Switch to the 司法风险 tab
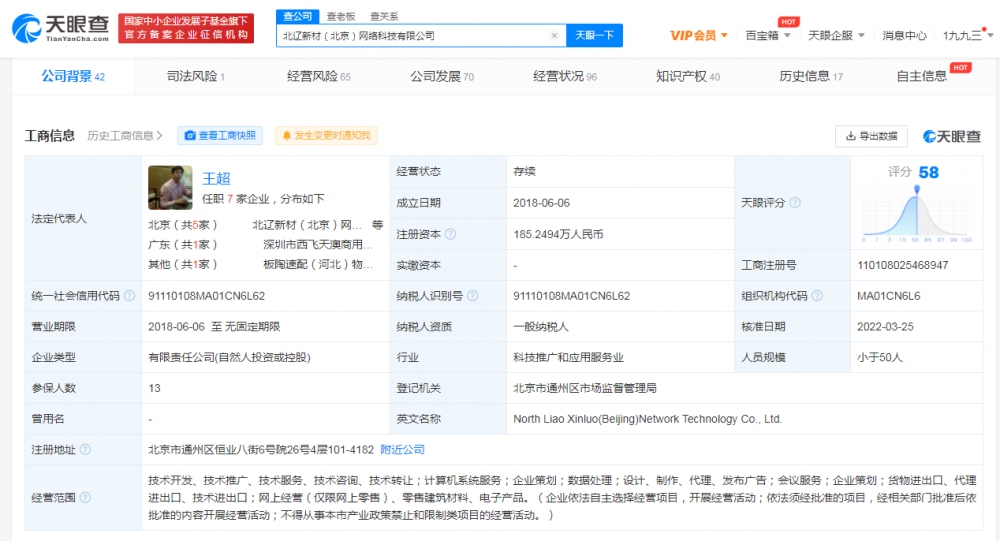Image resolution: width=1000 pixels, height=541 pixels. 196,77
